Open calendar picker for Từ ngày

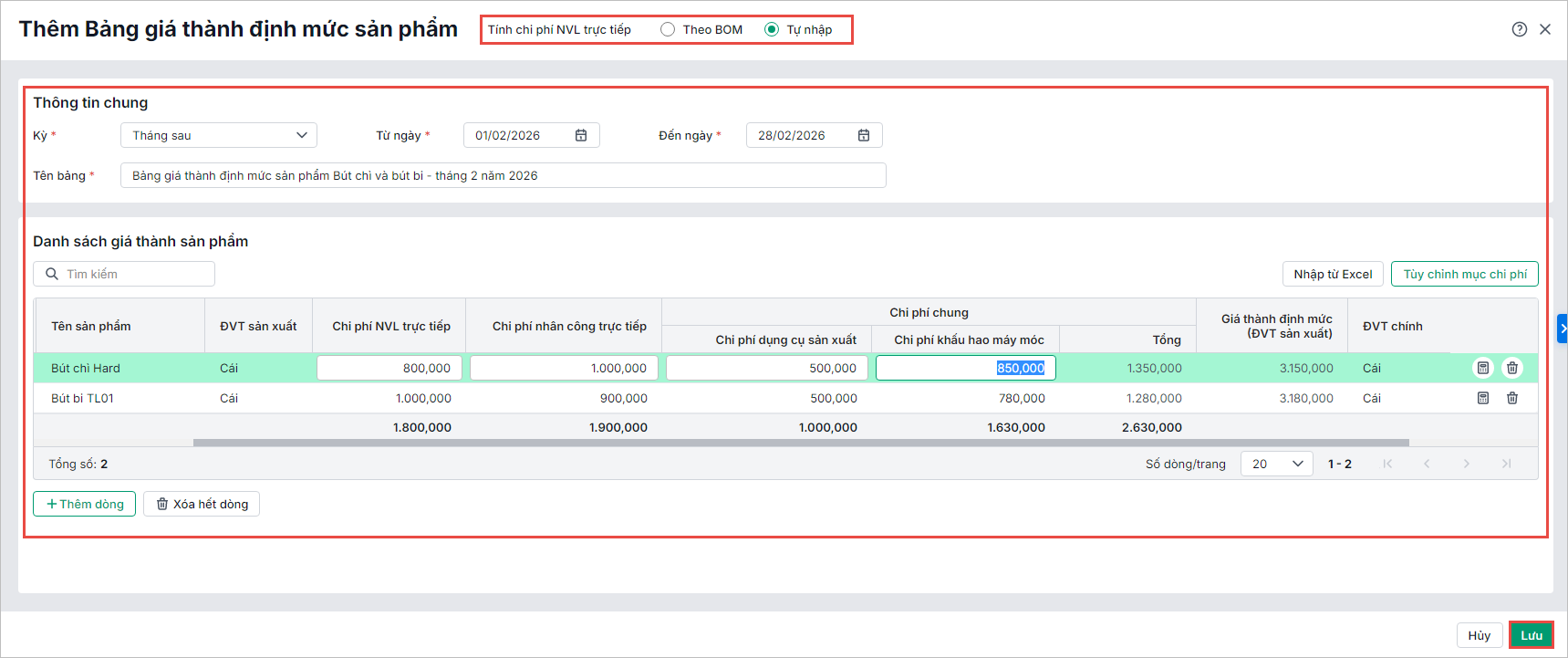[581, 135]
